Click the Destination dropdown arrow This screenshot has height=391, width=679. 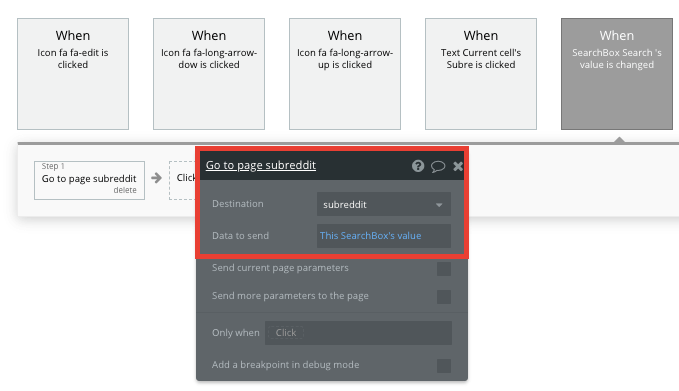click(x=439, y=205)
